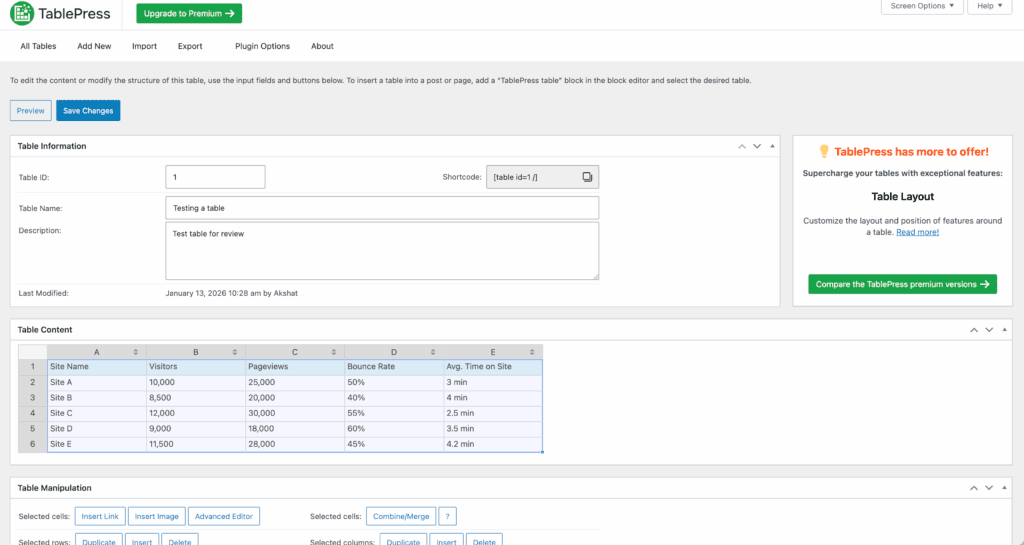
Task: Collapse the Table Manipulation panel toggle
Action: click(x=1004, y=488)
